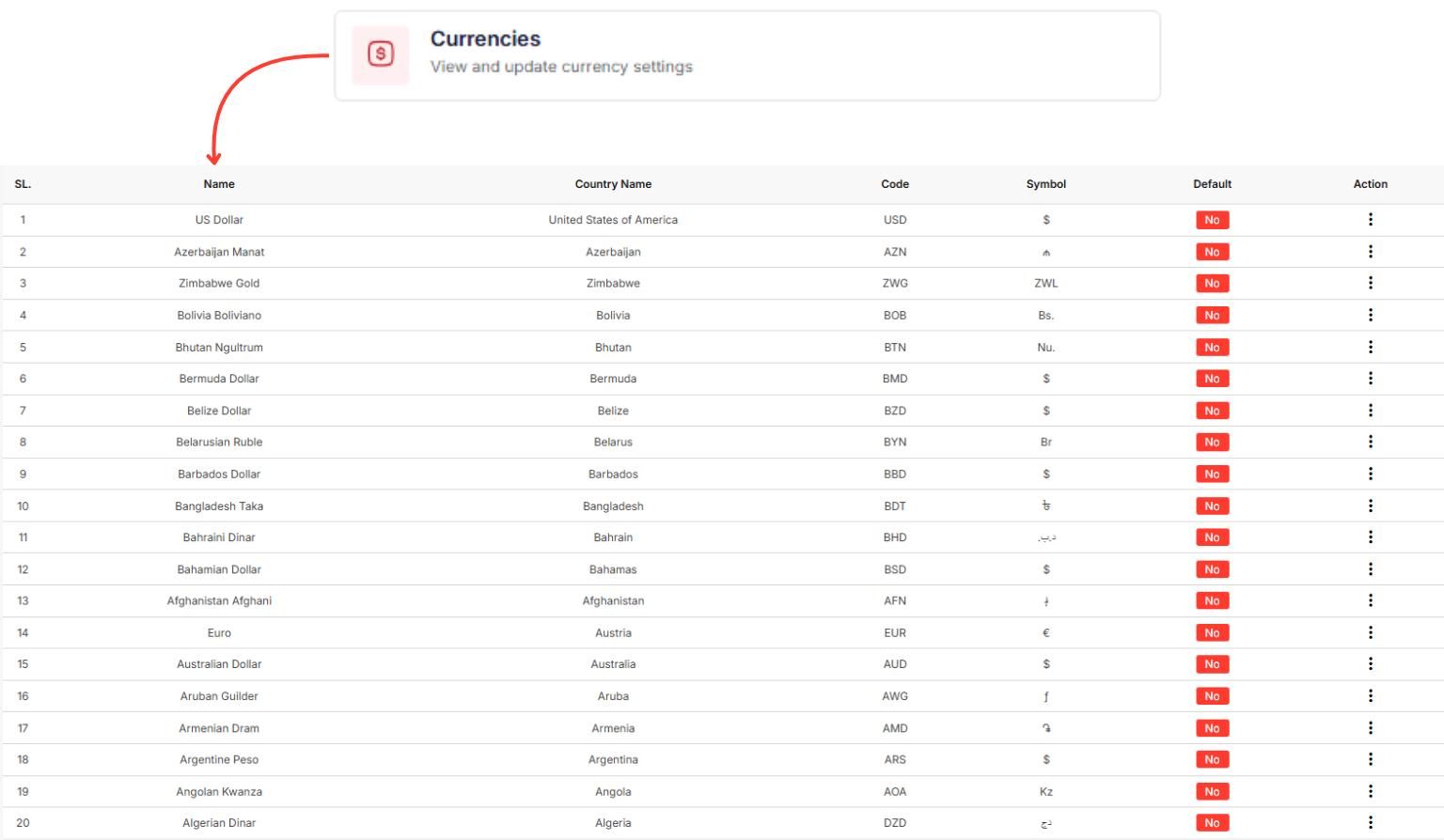Open action menu for Euro row
The width and height of the screenshot is (1444, 840).
[x=1370, y=632]
